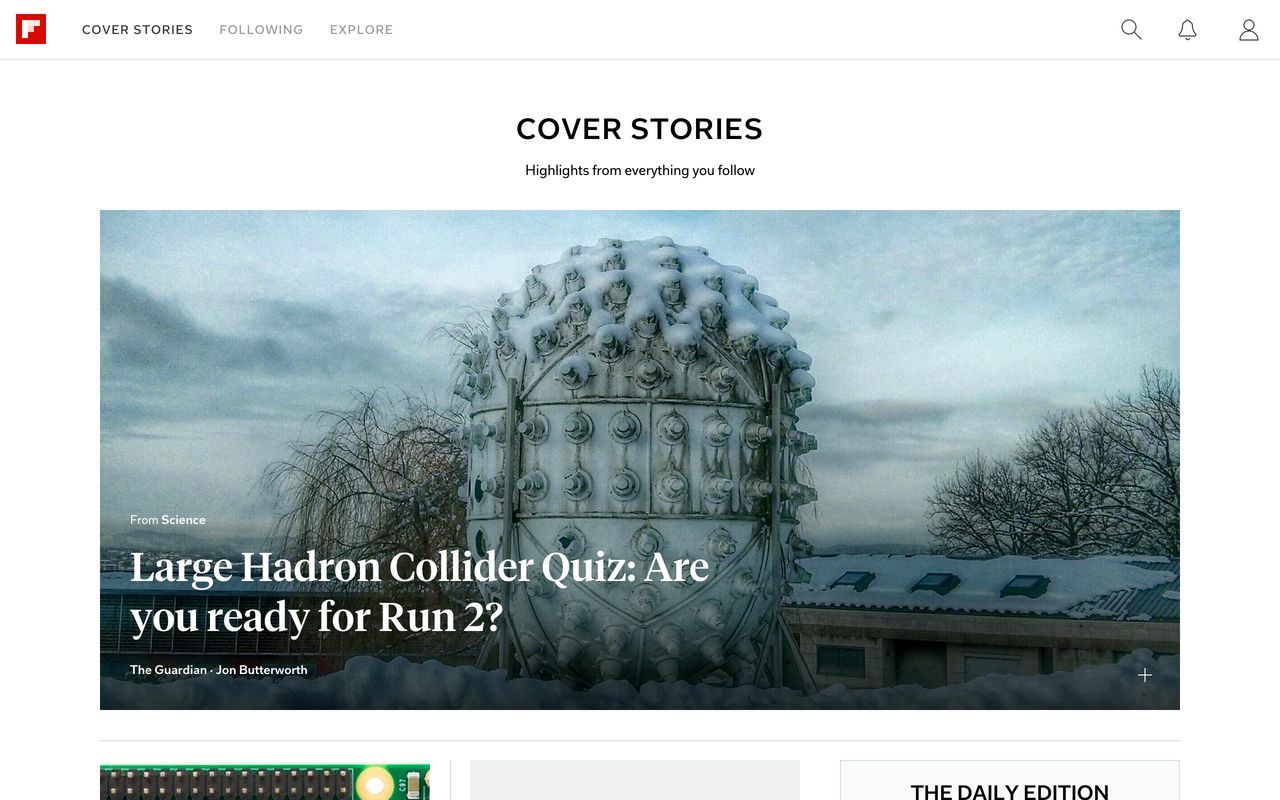Open the green circuit board story thumbnail

(265, 782)
